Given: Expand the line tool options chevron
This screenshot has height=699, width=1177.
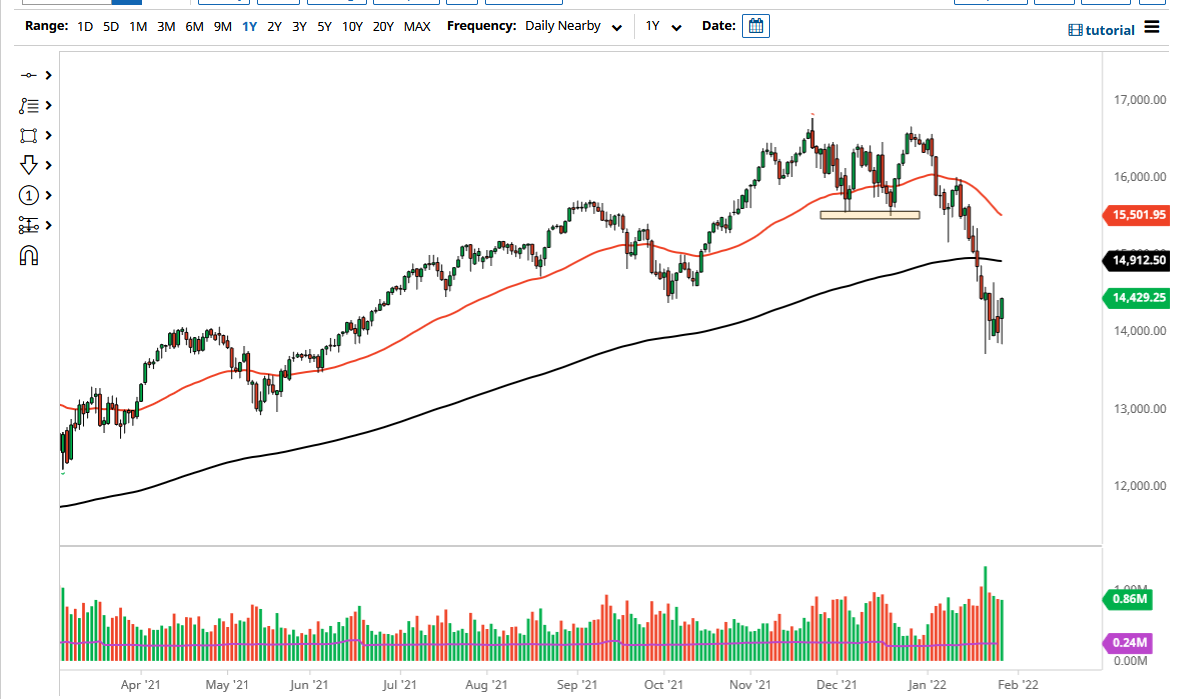Looking at the screenshot, I should 48,75.
